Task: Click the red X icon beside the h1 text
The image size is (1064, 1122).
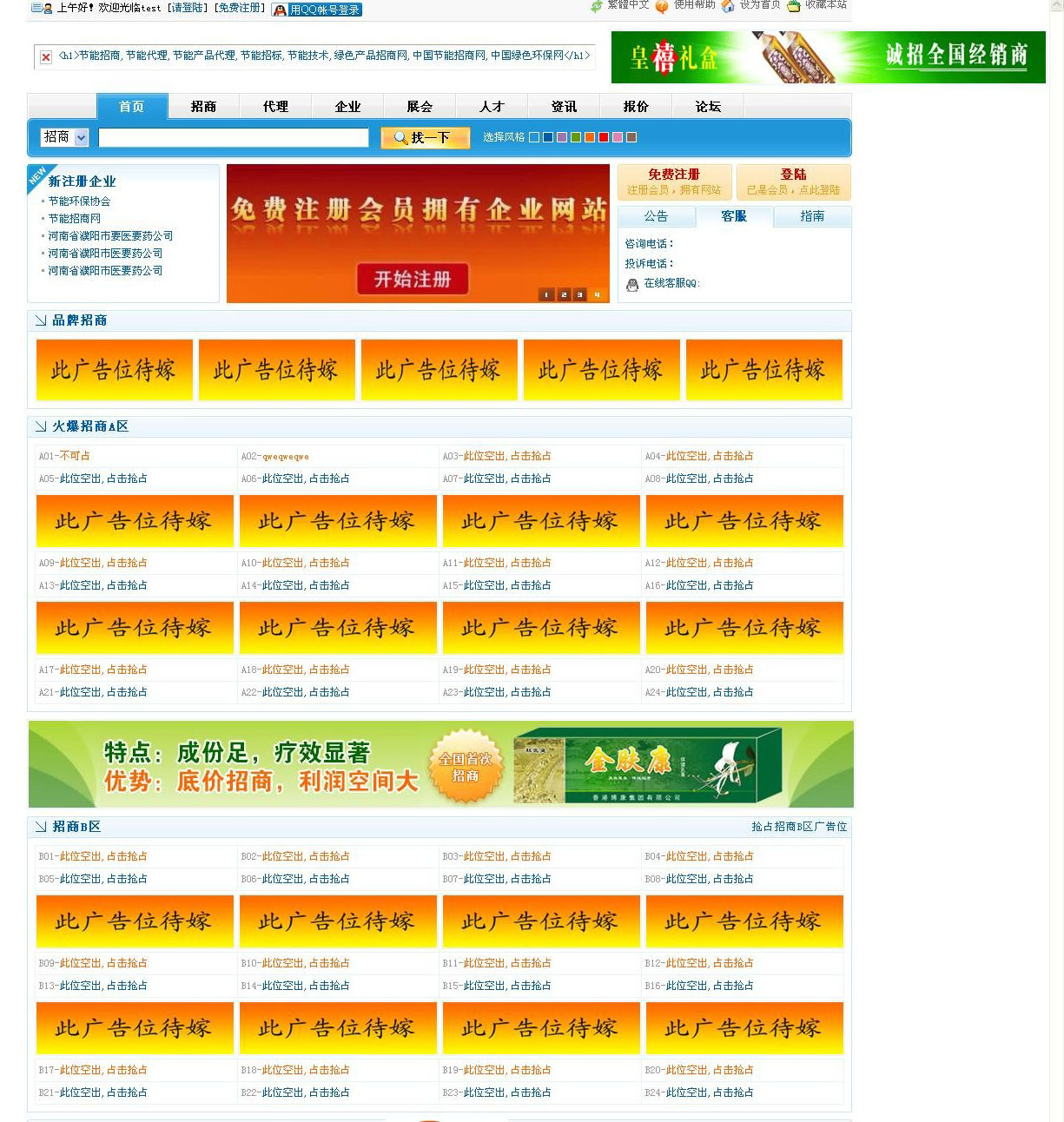Action: [44, 56]
